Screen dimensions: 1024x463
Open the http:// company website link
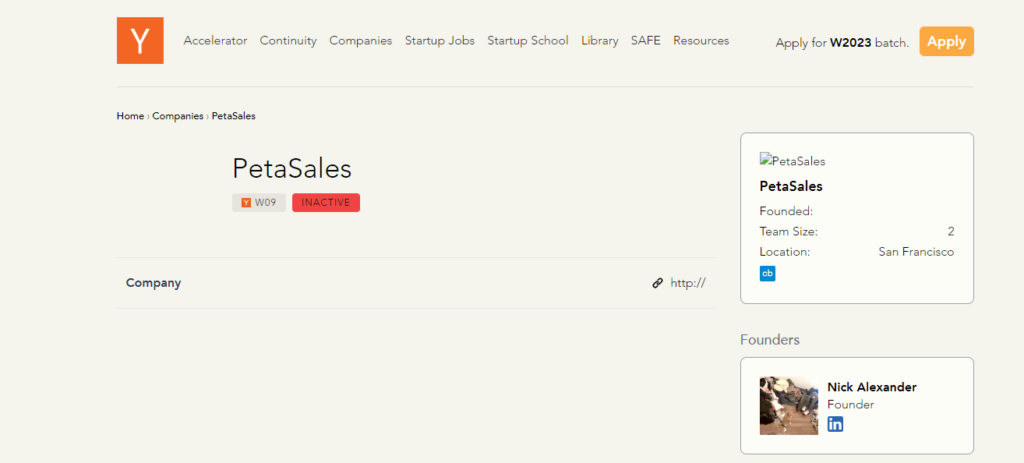[x=688, y=283]
